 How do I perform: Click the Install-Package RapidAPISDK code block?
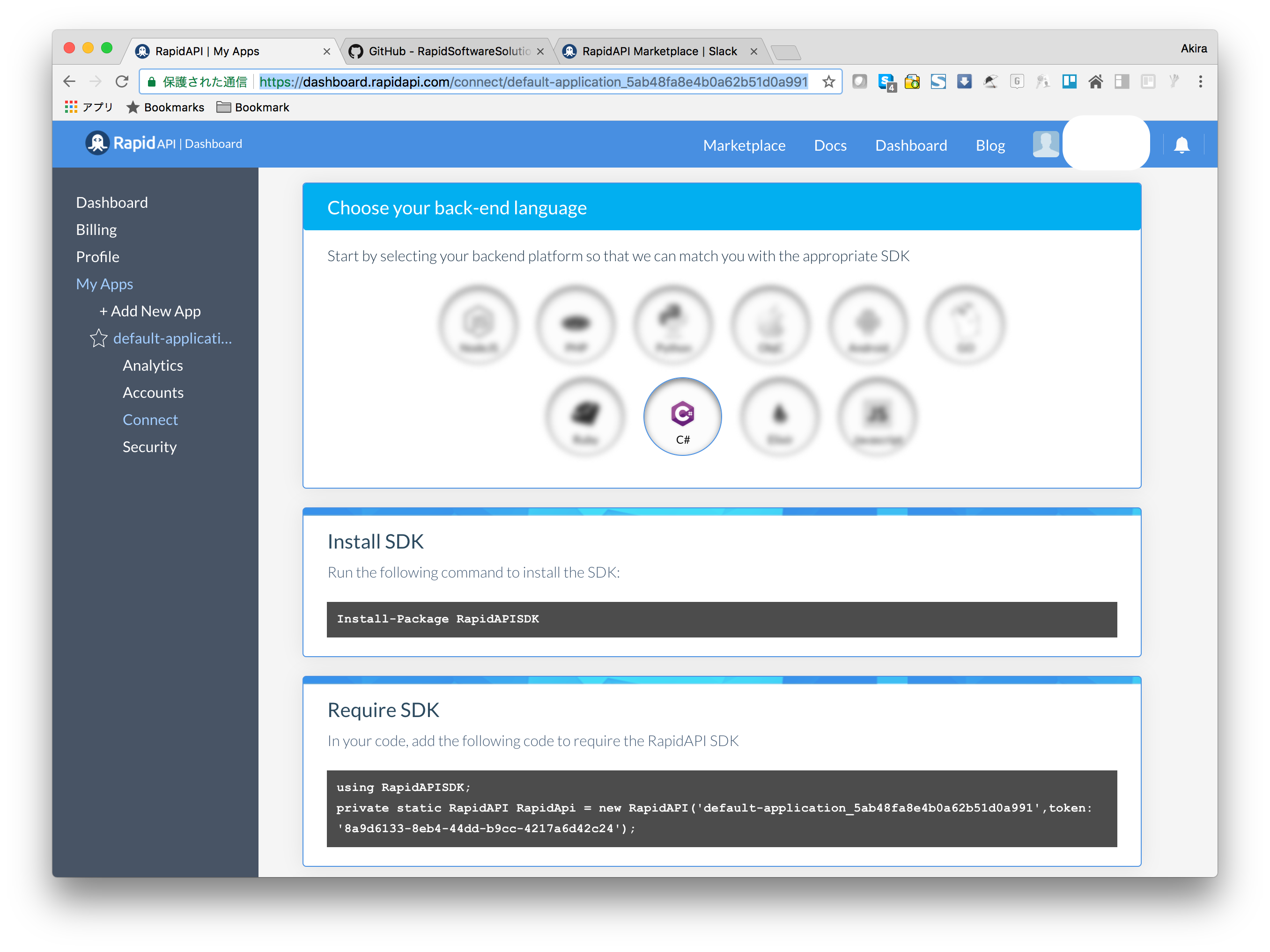pyautogui.click(x=722, y=619)
